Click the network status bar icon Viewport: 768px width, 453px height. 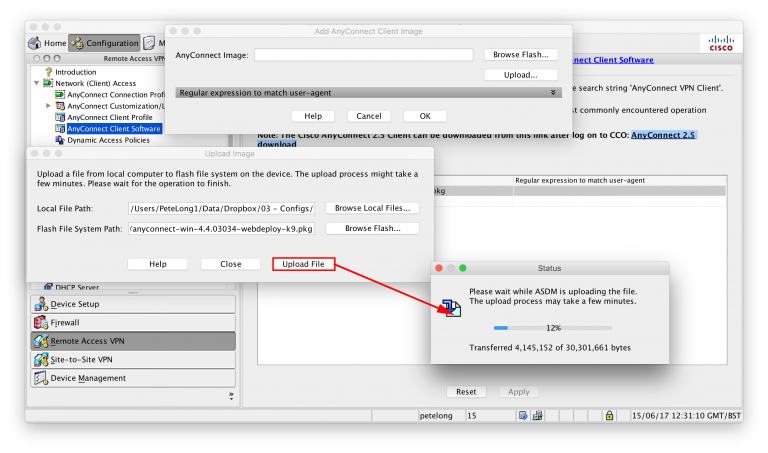pos(537,416)
